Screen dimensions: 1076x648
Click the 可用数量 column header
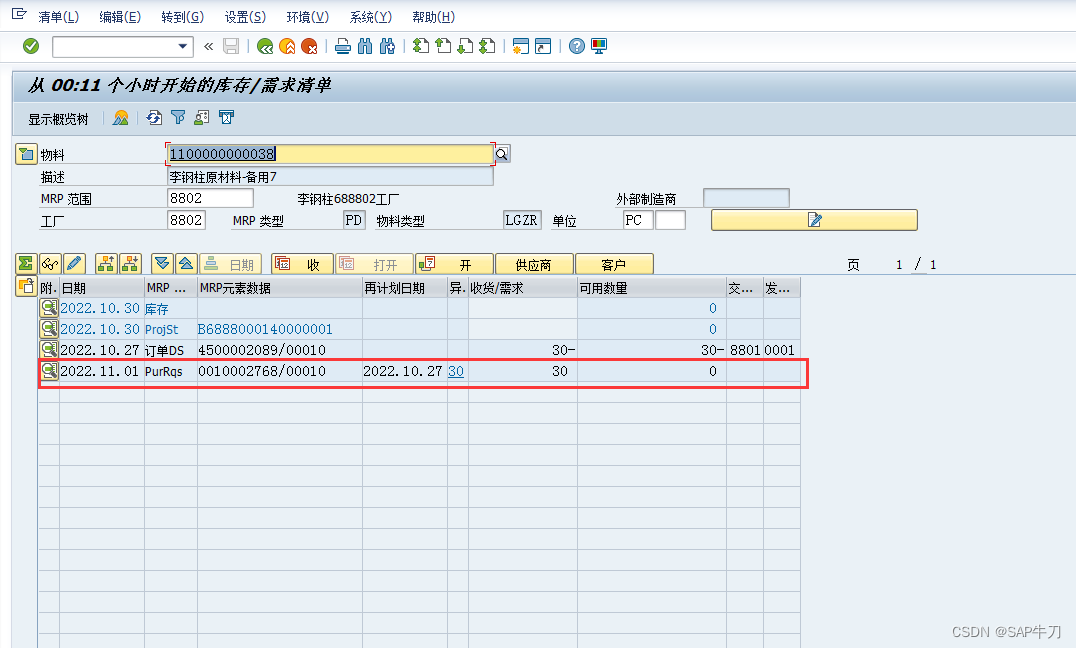click(x=651, y=288)
